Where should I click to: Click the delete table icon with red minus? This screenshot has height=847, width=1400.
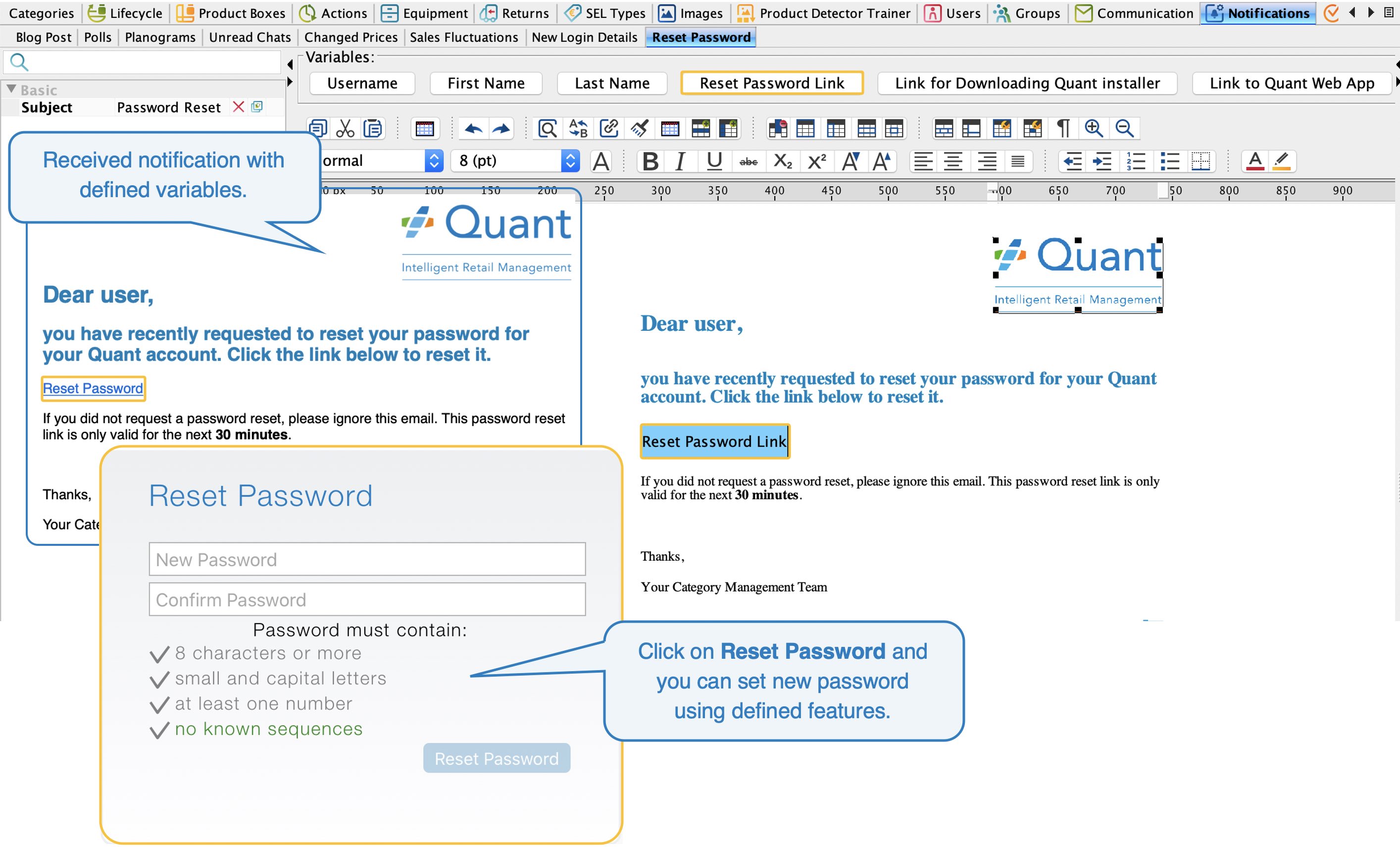(778, 128)
